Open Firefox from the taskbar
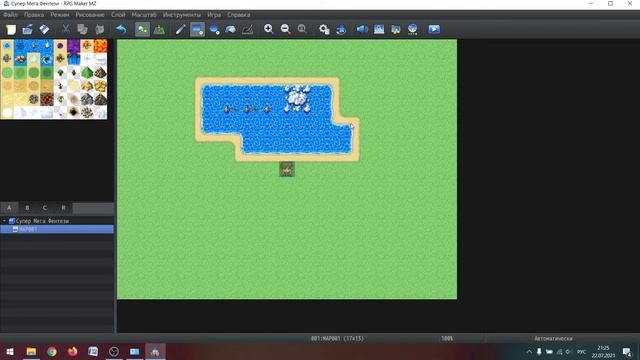The height and width of the screenshot is (360, 640). (73, 351)
